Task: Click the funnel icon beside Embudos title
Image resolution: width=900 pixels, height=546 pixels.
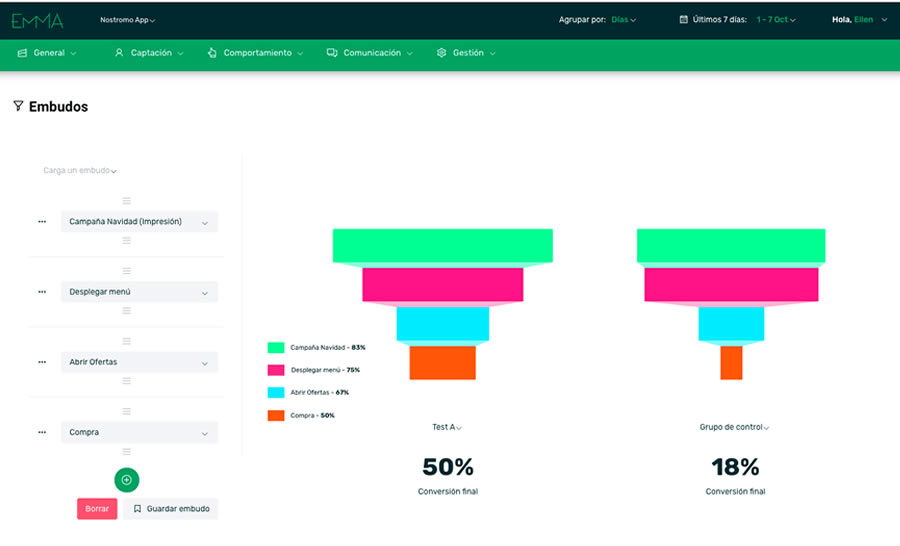Action: click(x=18, y=106)
